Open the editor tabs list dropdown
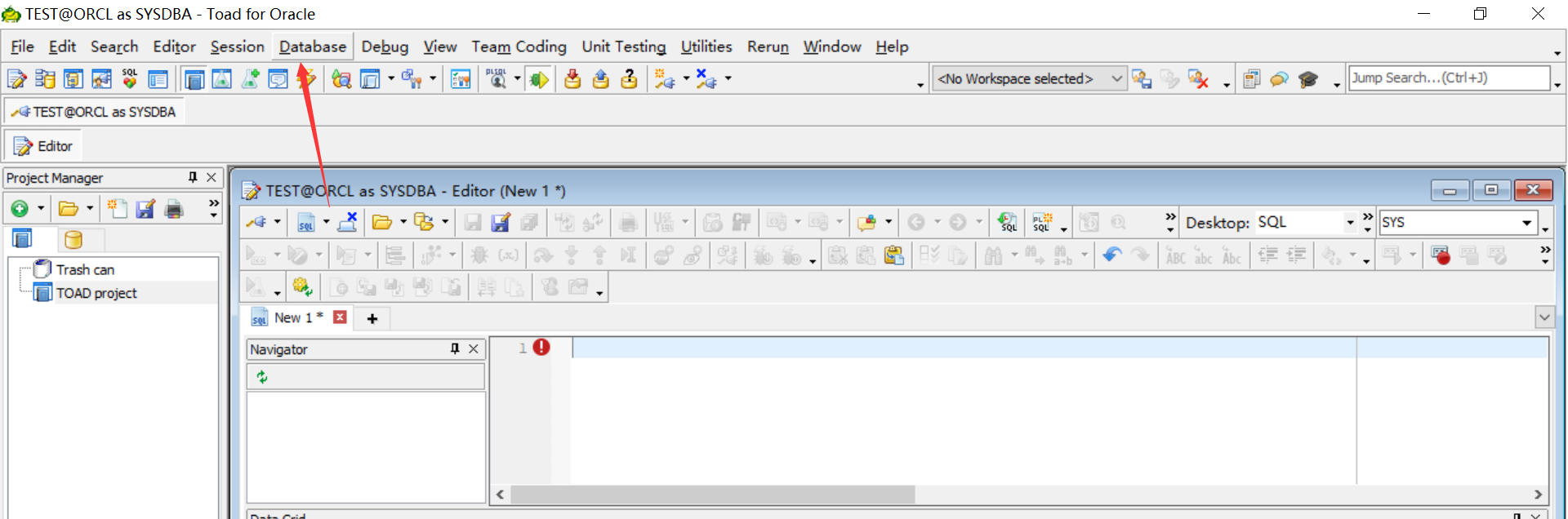1568x519 pixels. tap(1544, 317)
